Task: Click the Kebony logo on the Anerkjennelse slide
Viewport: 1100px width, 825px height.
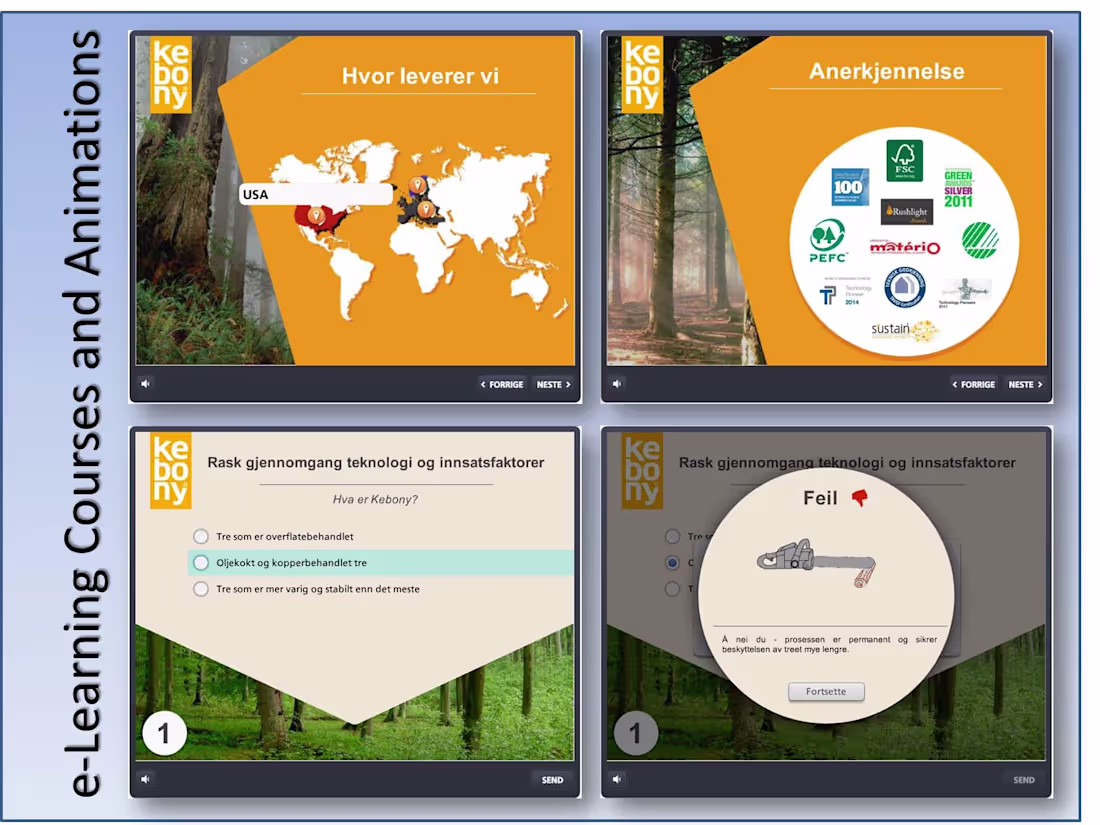Action: [x=642, y=75]
